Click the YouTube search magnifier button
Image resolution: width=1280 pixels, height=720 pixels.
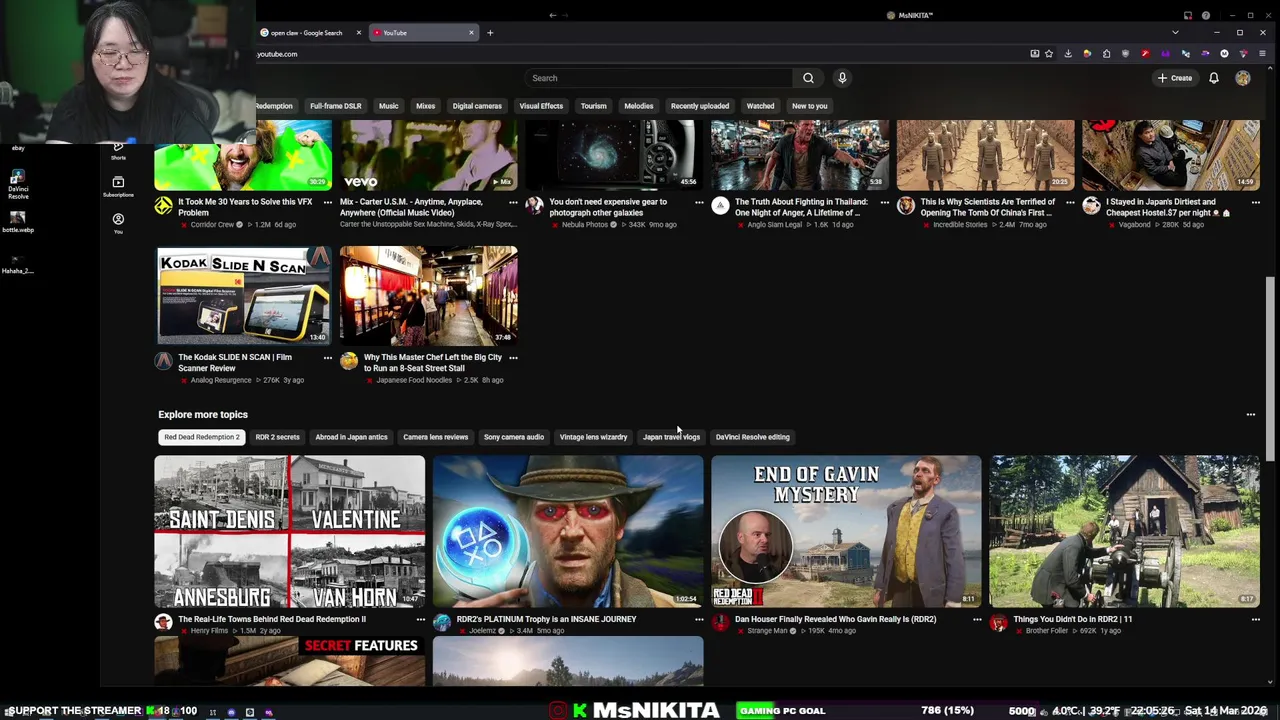coord(808,78)
